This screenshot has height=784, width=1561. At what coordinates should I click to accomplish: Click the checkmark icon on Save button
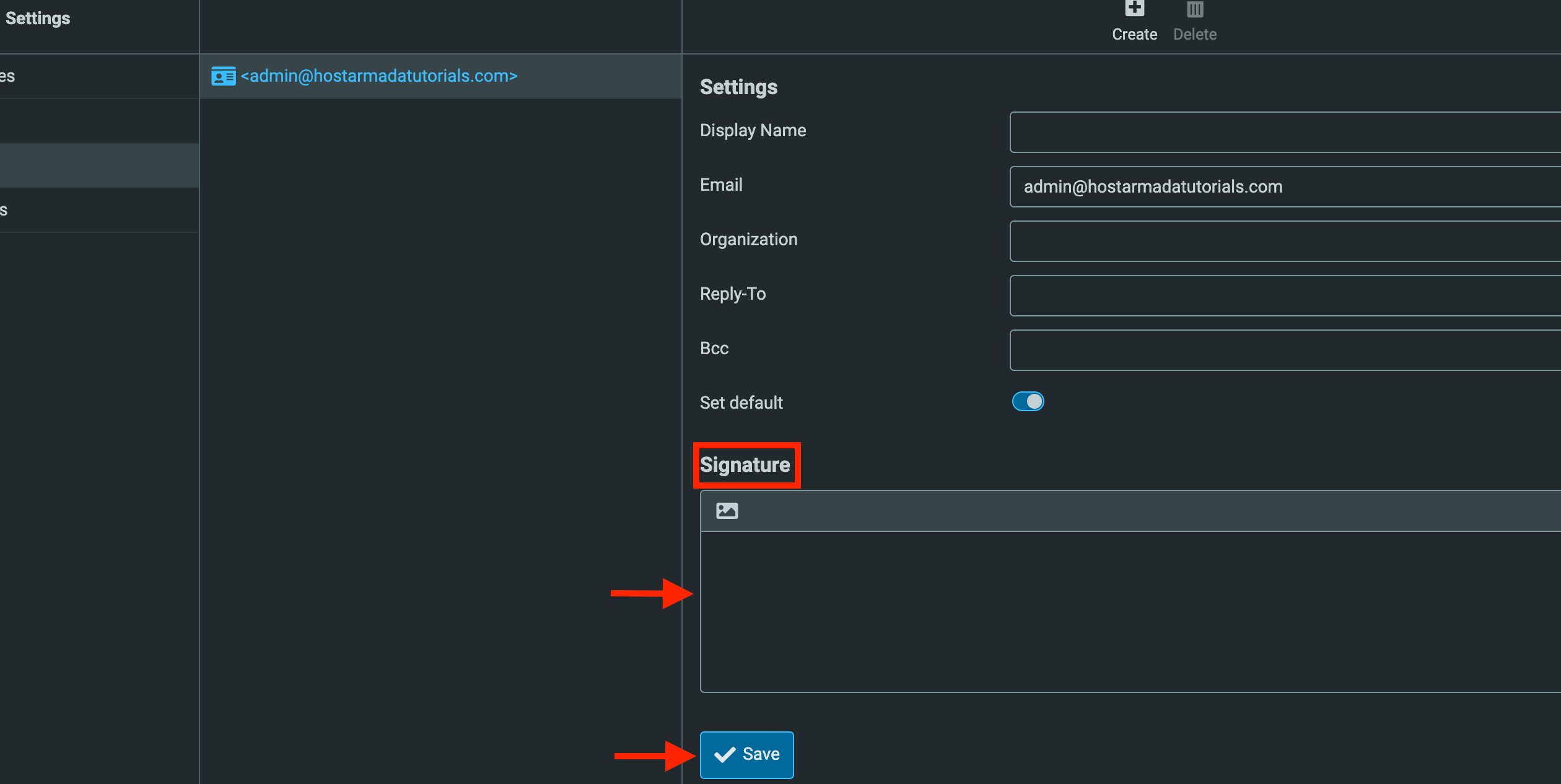coord(725,754)
